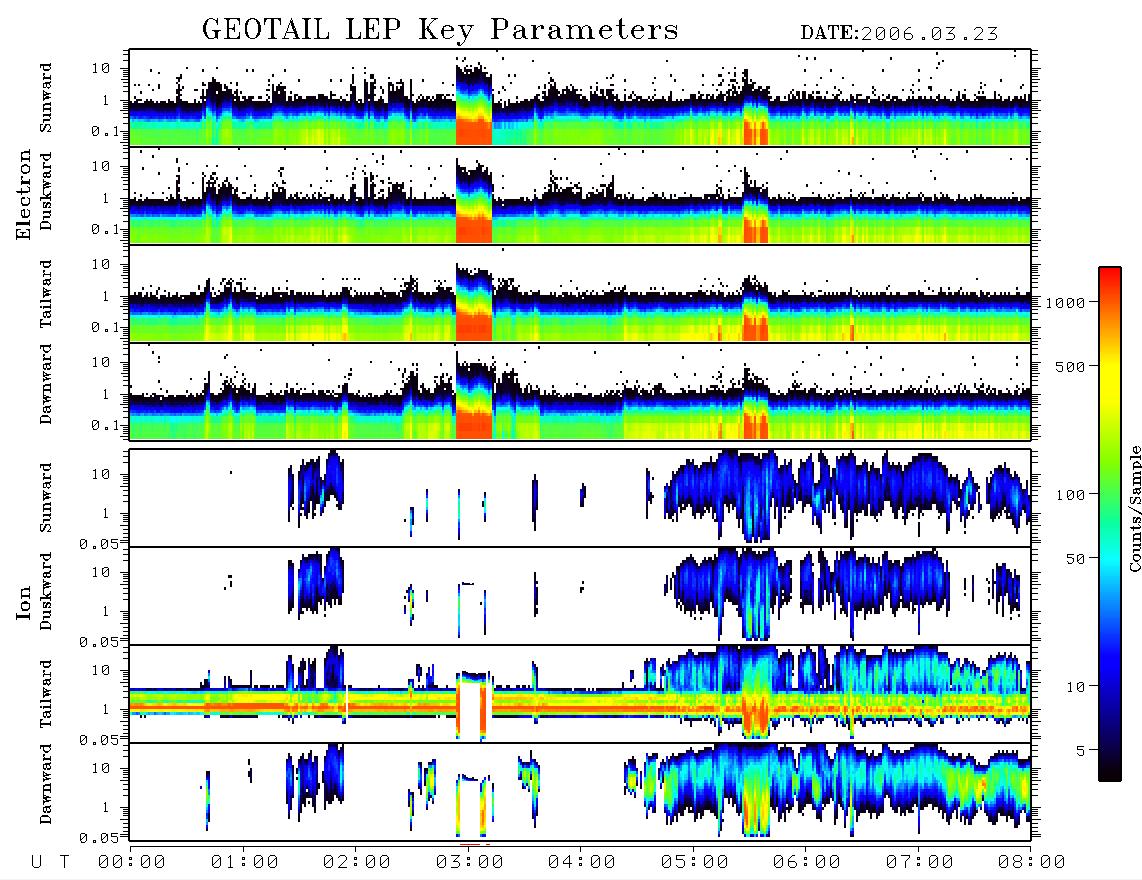Click the 10 tick on color bar
The height and width of the screenshot is (880, 1142).
tap(1075, 687)
